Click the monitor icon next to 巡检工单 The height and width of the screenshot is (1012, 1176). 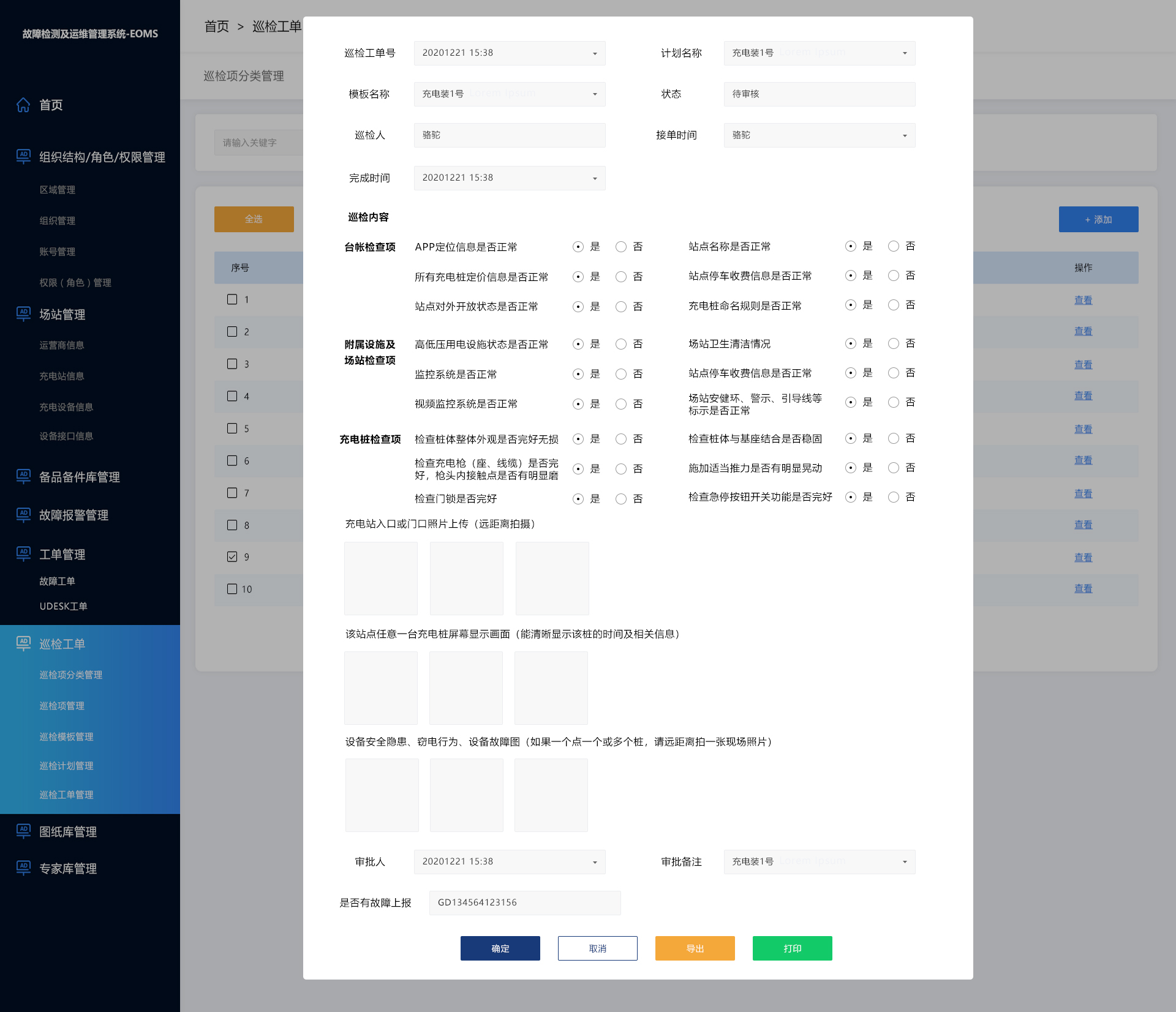click(x=23, y=644)
